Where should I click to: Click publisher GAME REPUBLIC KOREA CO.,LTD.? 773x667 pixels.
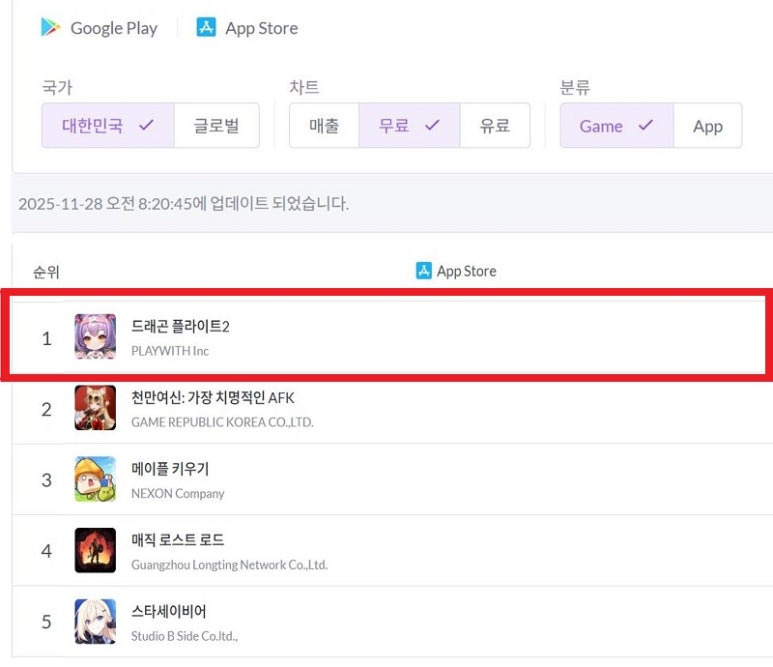(x=222, y=422)
